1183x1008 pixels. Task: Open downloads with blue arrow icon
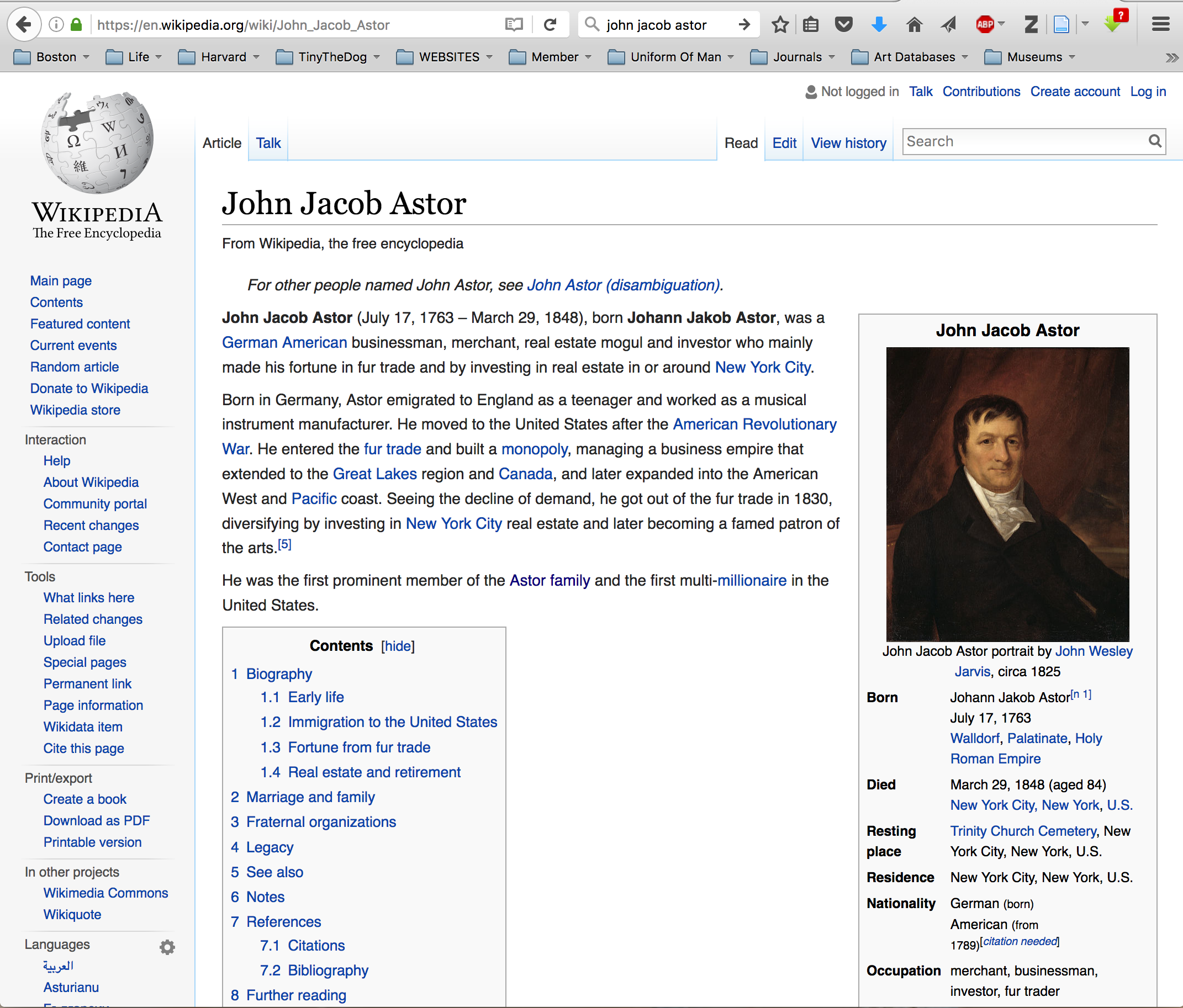coord(879,24)
